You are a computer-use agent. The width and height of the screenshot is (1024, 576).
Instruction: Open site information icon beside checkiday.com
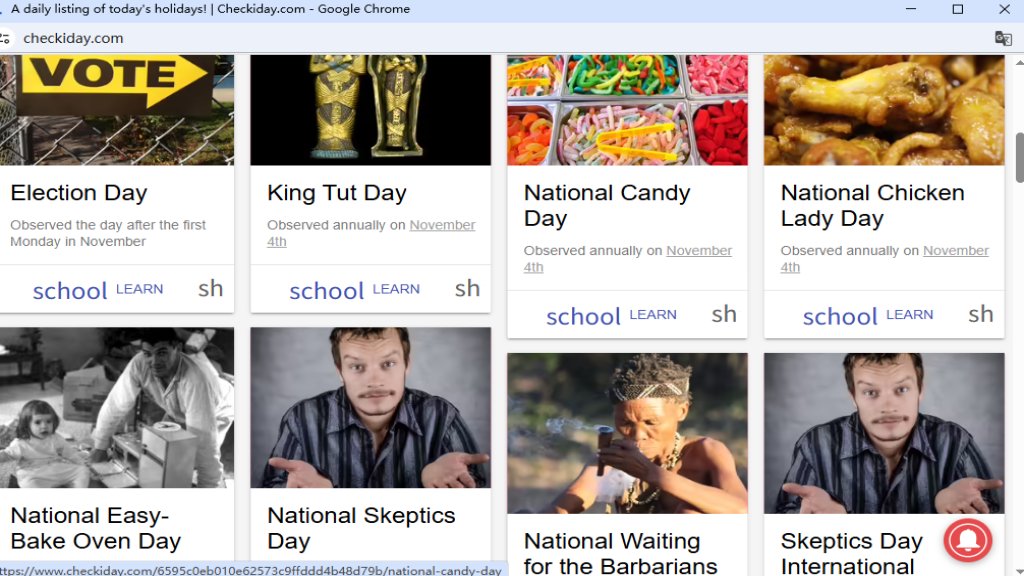[5, 38]
